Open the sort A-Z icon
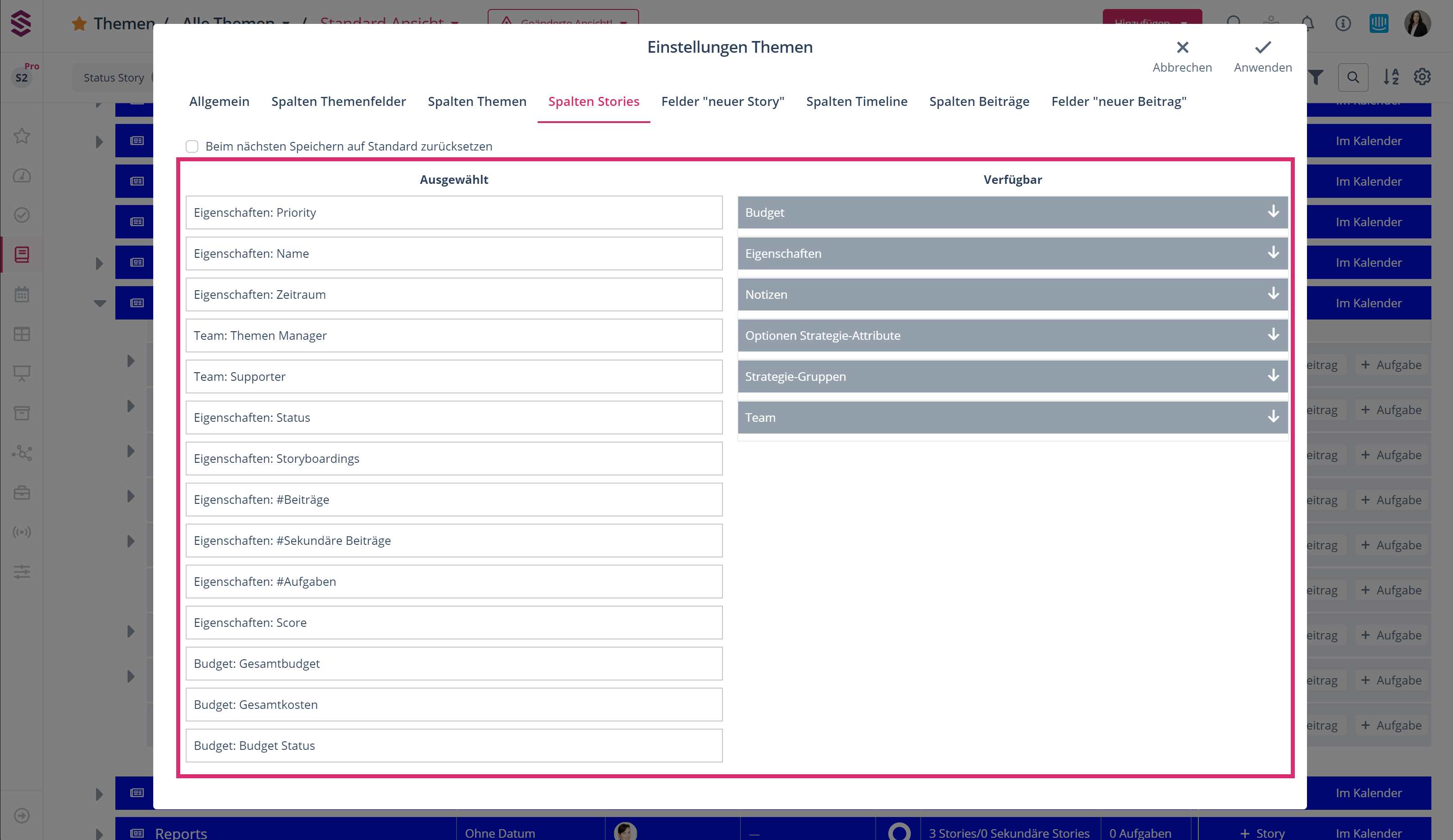The width and height of the screenshot is (1453, 840). tap(1391, 77)
